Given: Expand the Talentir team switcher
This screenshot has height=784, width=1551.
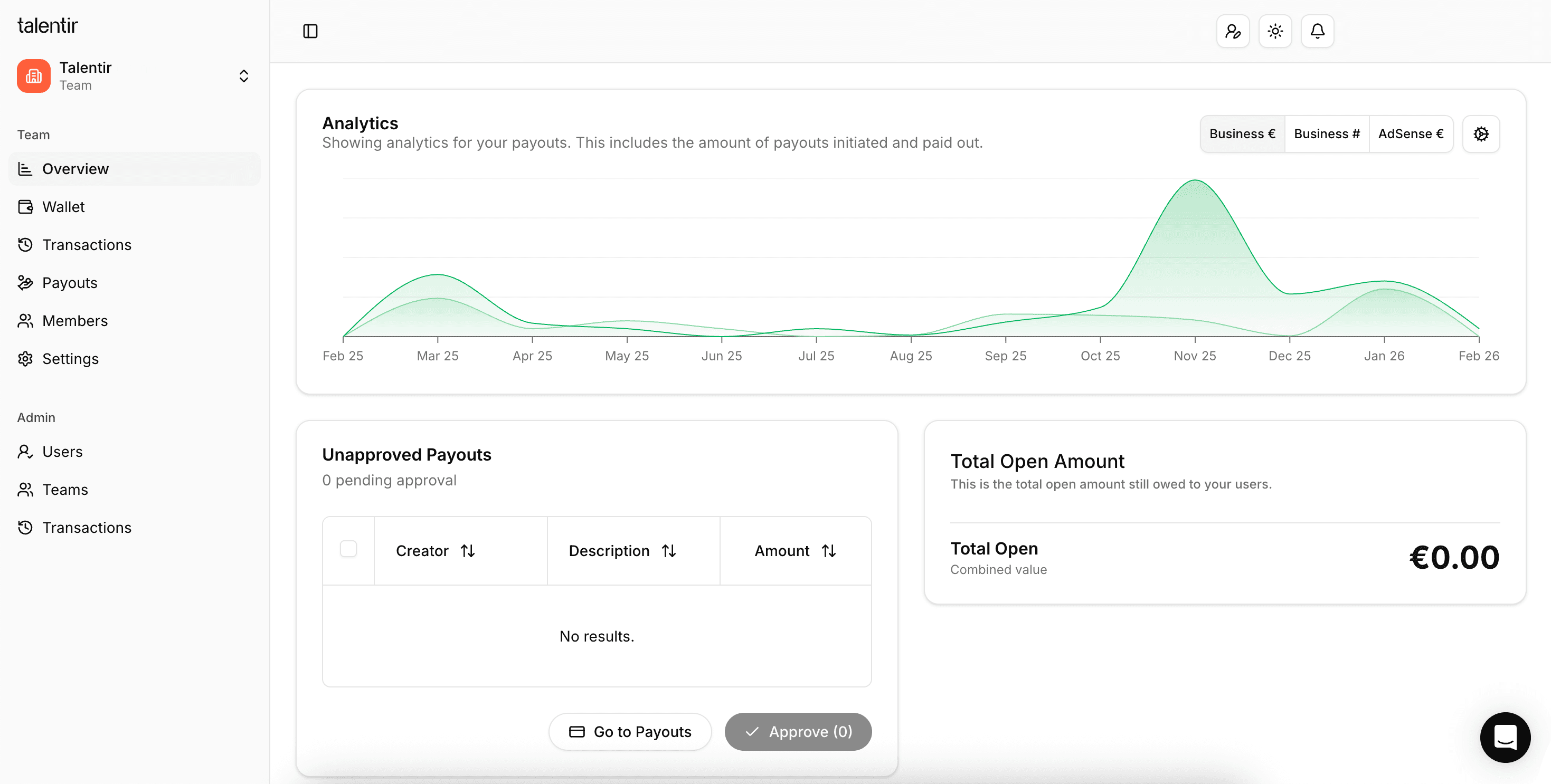Looking at the screenshot, I should tap(243, 76).
